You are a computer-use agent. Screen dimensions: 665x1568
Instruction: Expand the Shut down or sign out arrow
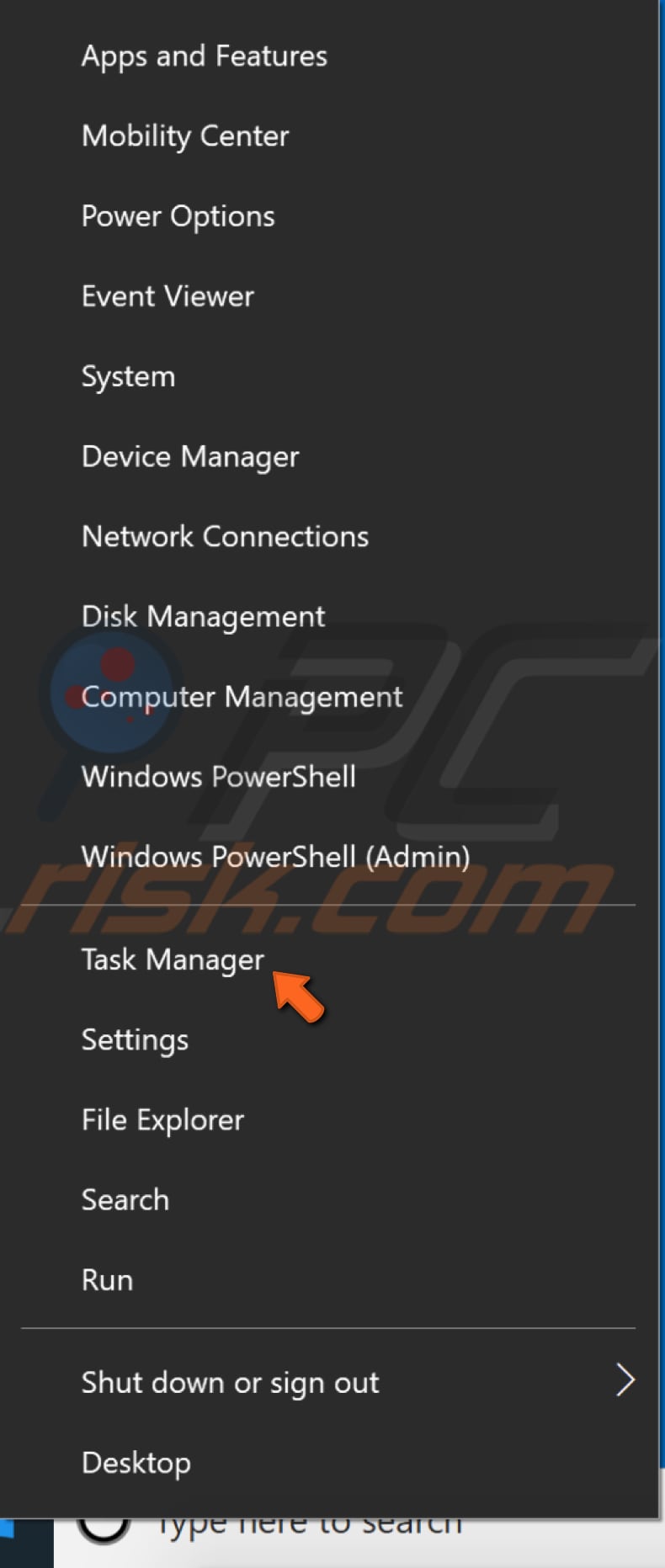[624, 1380]
